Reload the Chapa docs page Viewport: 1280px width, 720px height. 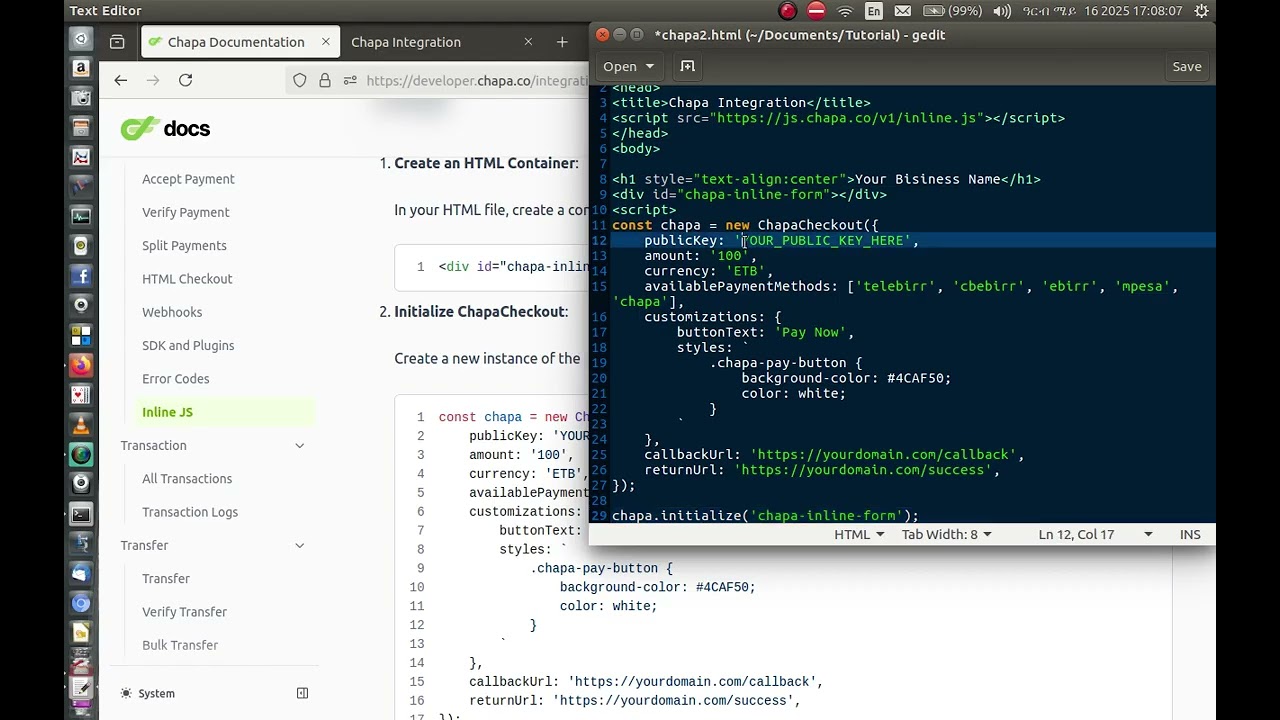click(185, 80)
